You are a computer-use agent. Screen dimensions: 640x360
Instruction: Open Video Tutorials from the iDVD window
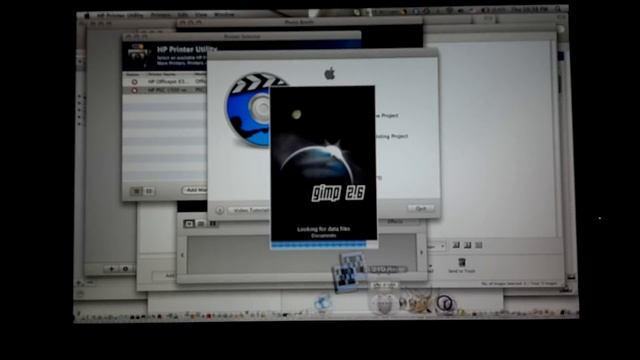pos(249,210)
